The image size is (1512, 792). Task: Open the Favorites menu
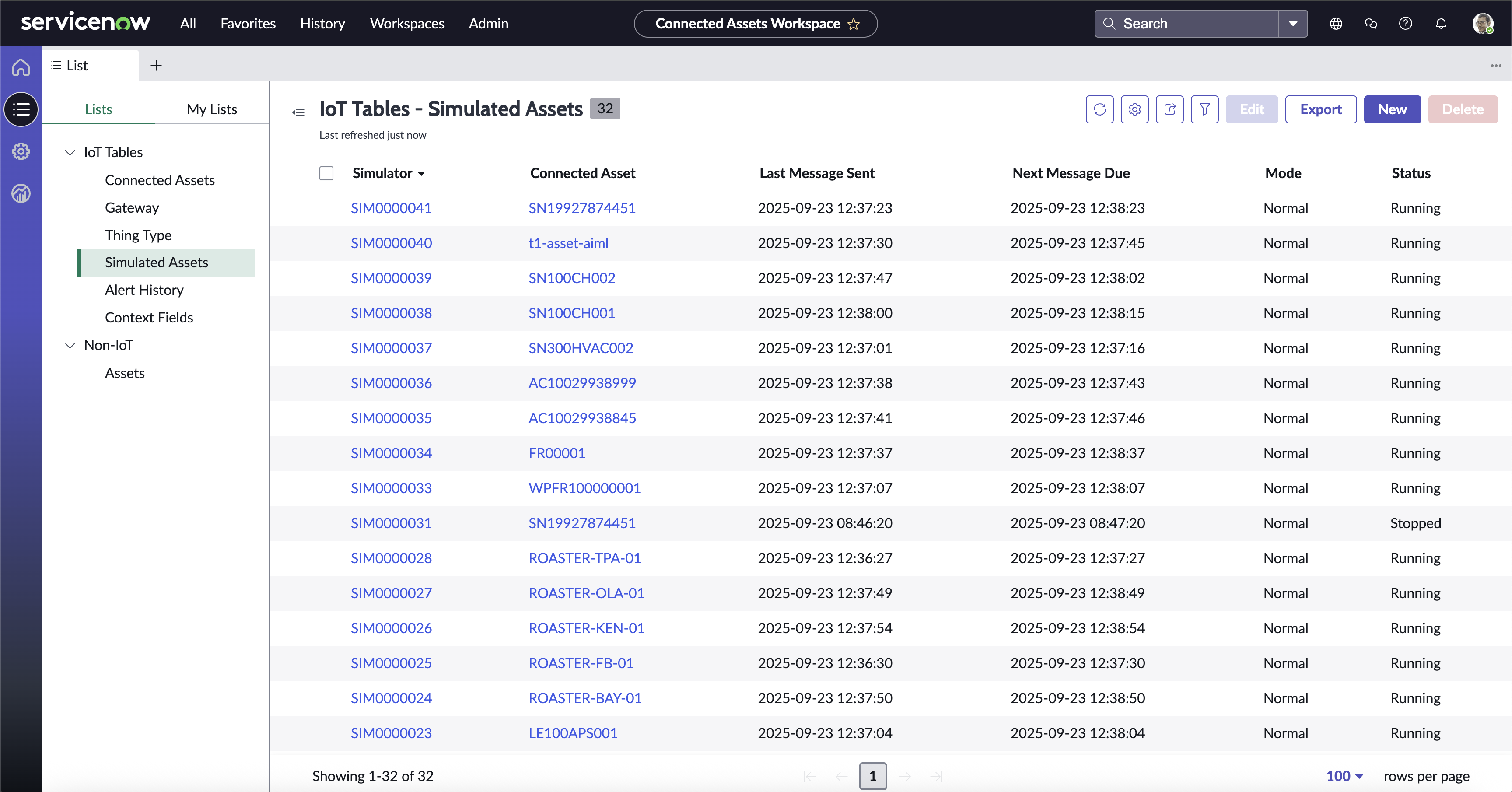248,24
